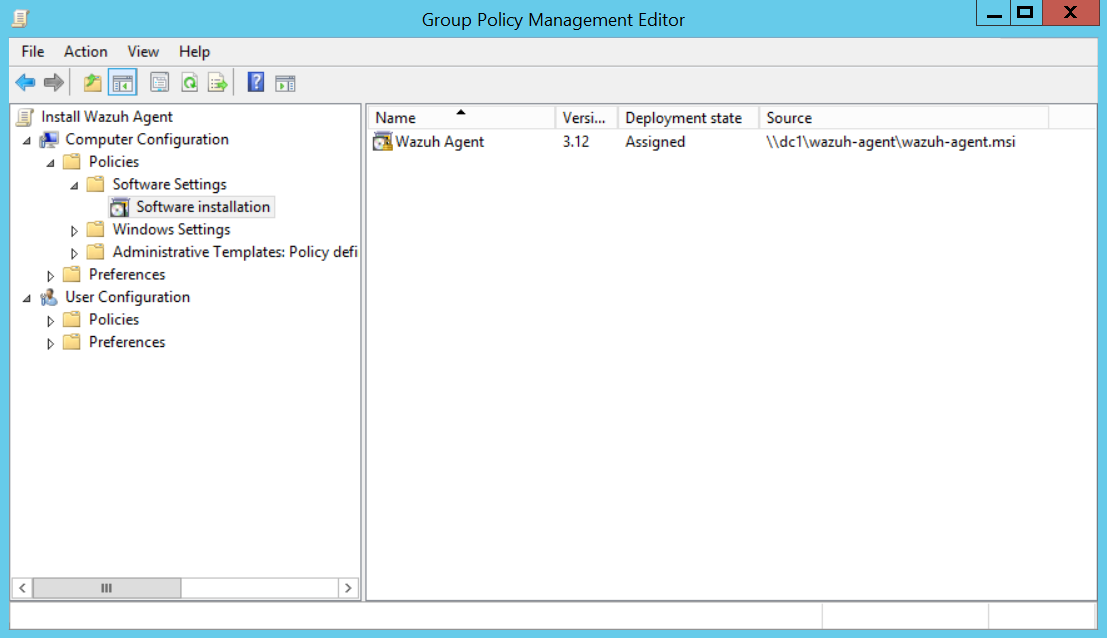Sort by the Source column header

tap(903, 118)
